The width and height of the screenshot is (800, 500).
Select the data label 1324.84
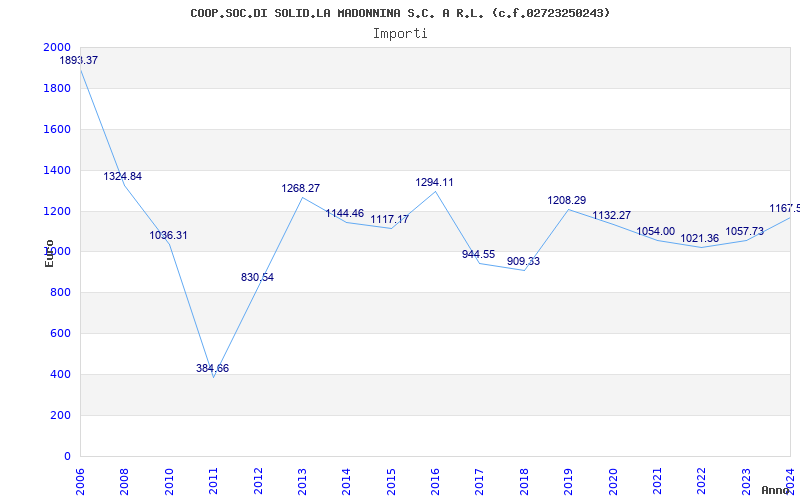point(122,177)
